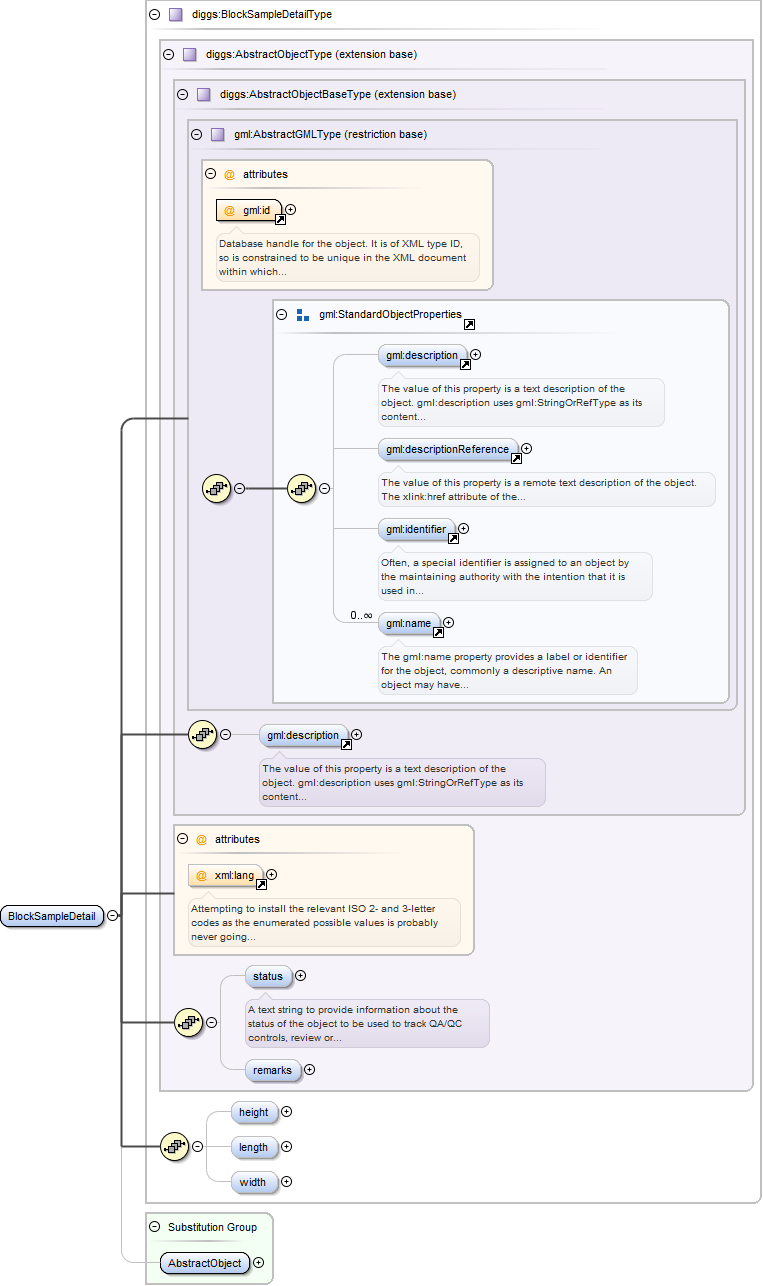
Task: Click the link arrow icon under gml:id attribute
Action: point(280,220)
